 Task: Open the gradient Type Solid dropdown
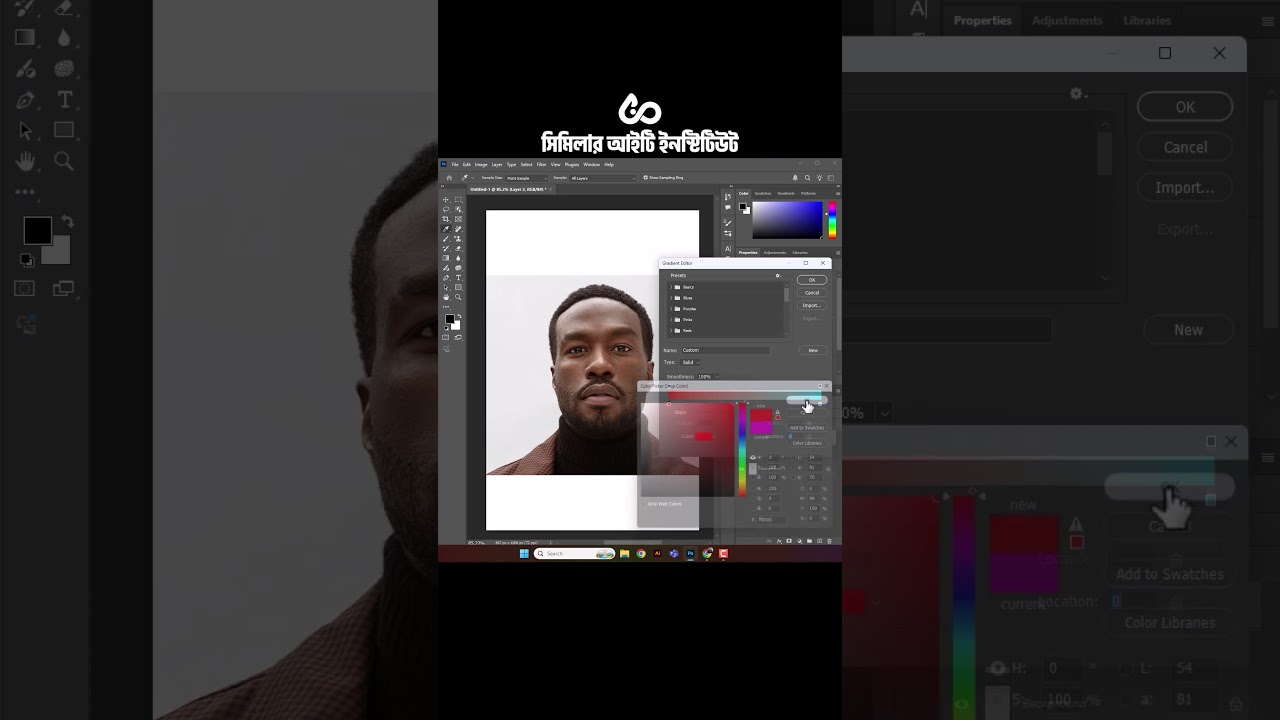tap(690, 362)
